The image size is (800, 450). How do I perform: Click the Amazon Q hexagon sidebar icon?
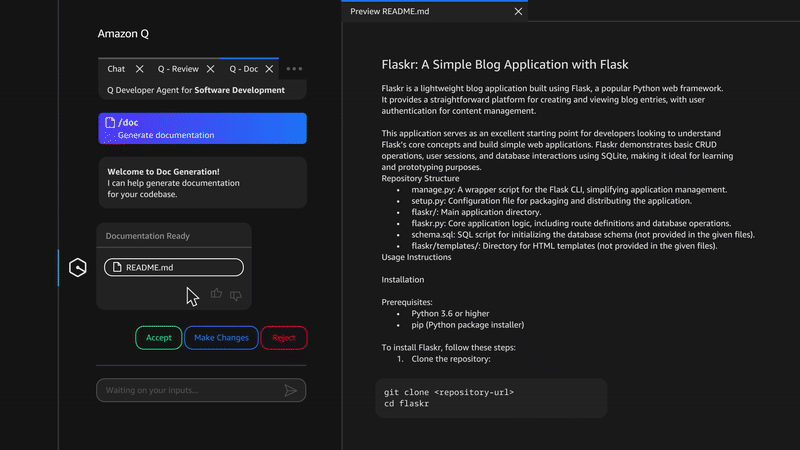click(78, 267)
